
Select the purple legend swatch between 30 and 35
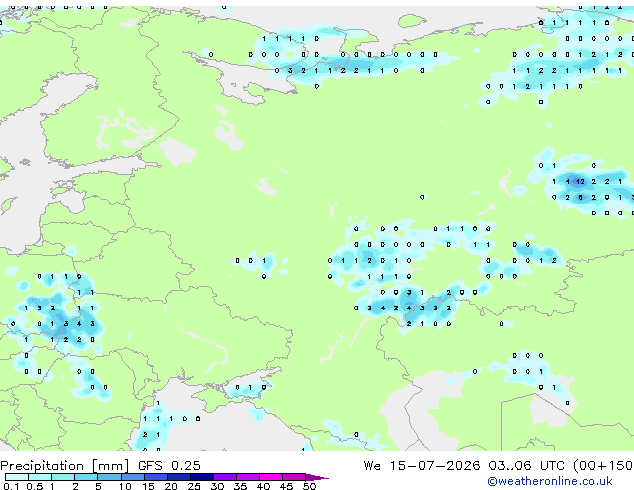pos(225,477)
